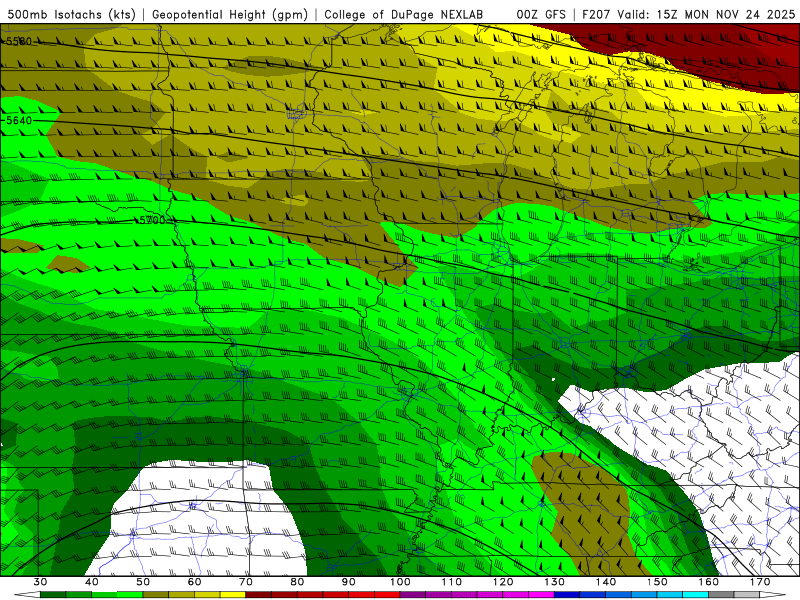
Task: Click the 50 knot color scale label
Action: (143, 582)
